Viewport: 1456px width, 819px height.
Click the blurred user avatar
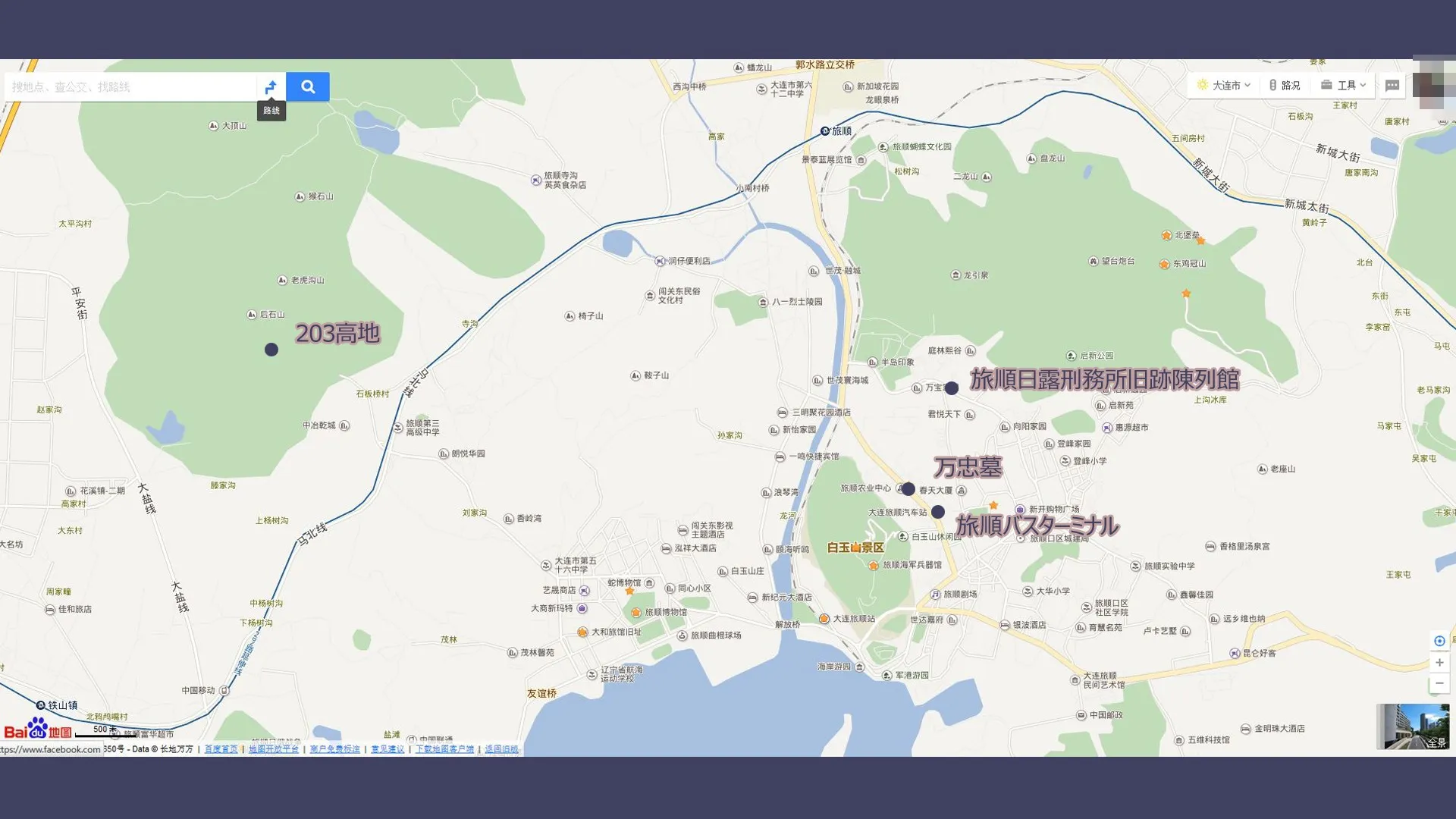tap(1430, 85)
